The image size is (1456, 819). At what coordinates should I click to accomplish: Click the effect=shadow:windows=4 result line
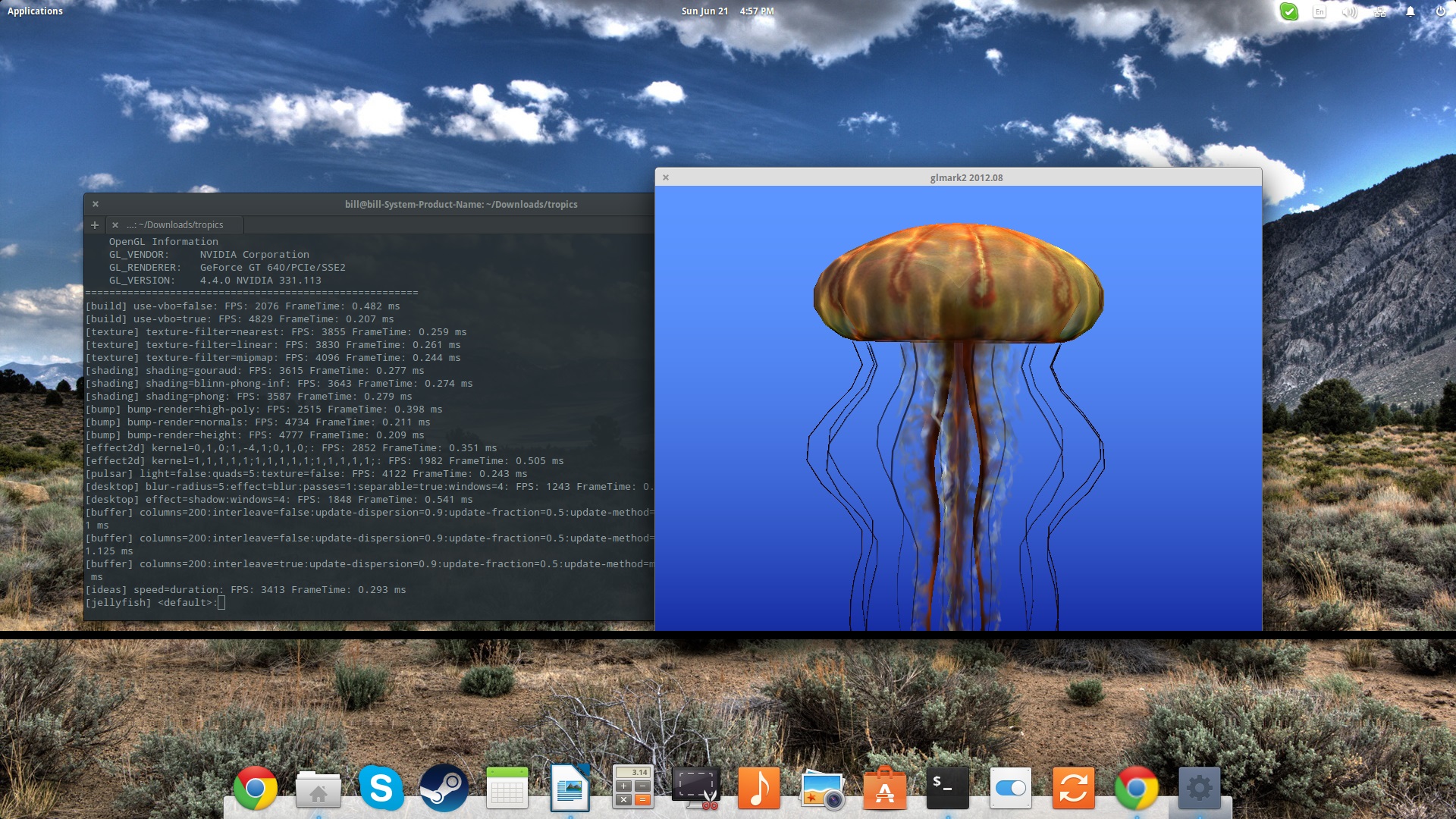coord(279,499)
